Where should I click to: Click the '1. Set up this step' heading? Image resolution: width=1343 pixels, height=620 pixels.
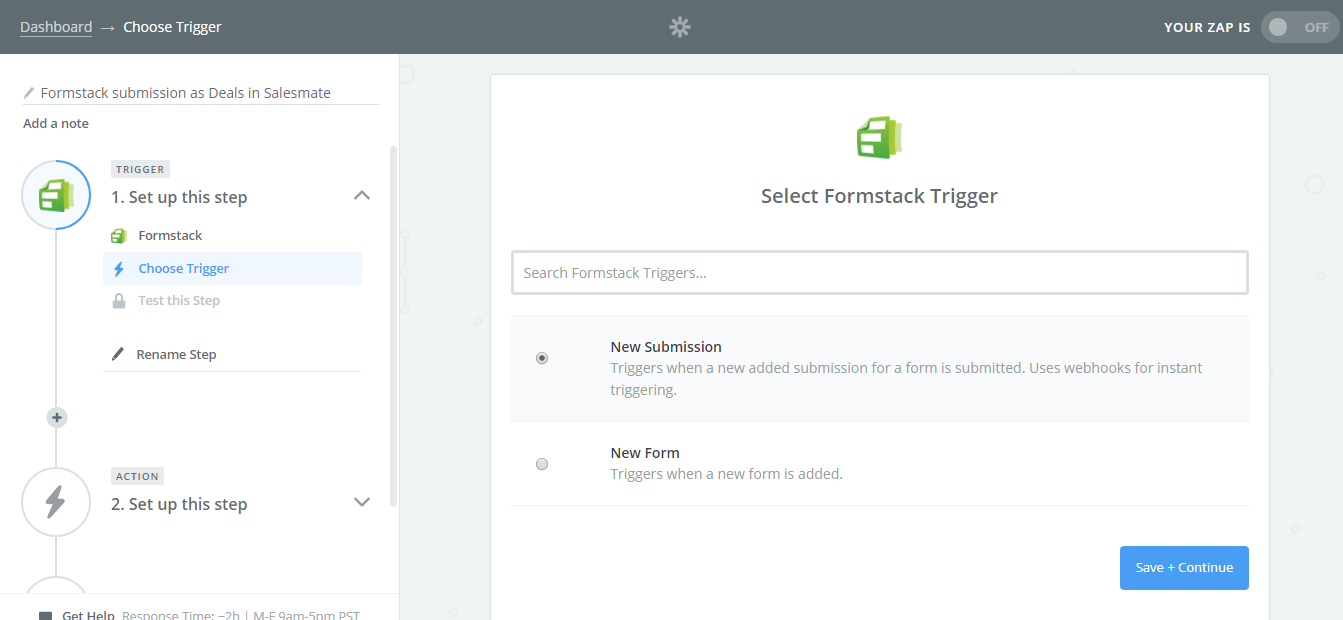pos(179,198)
